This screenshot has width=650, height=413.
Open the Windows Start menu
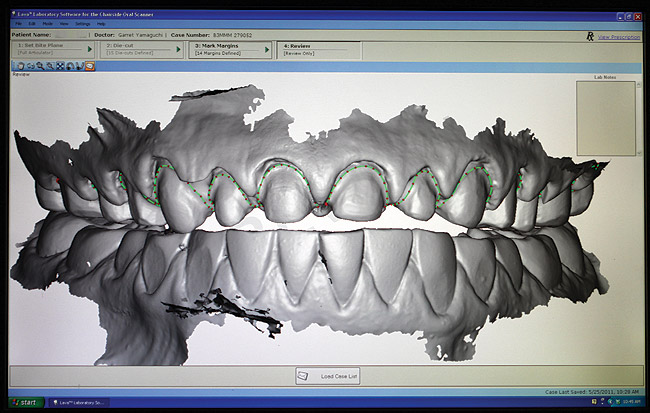point(24,402)
